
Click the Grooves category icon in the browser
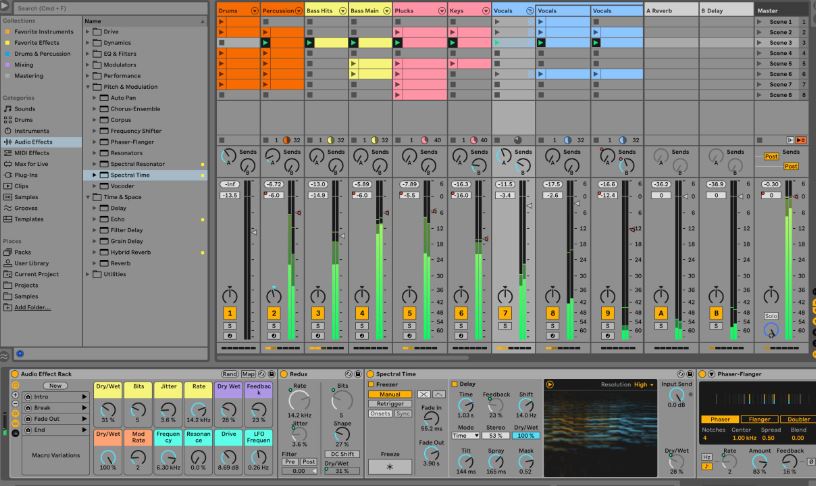[x=8, y=208]
